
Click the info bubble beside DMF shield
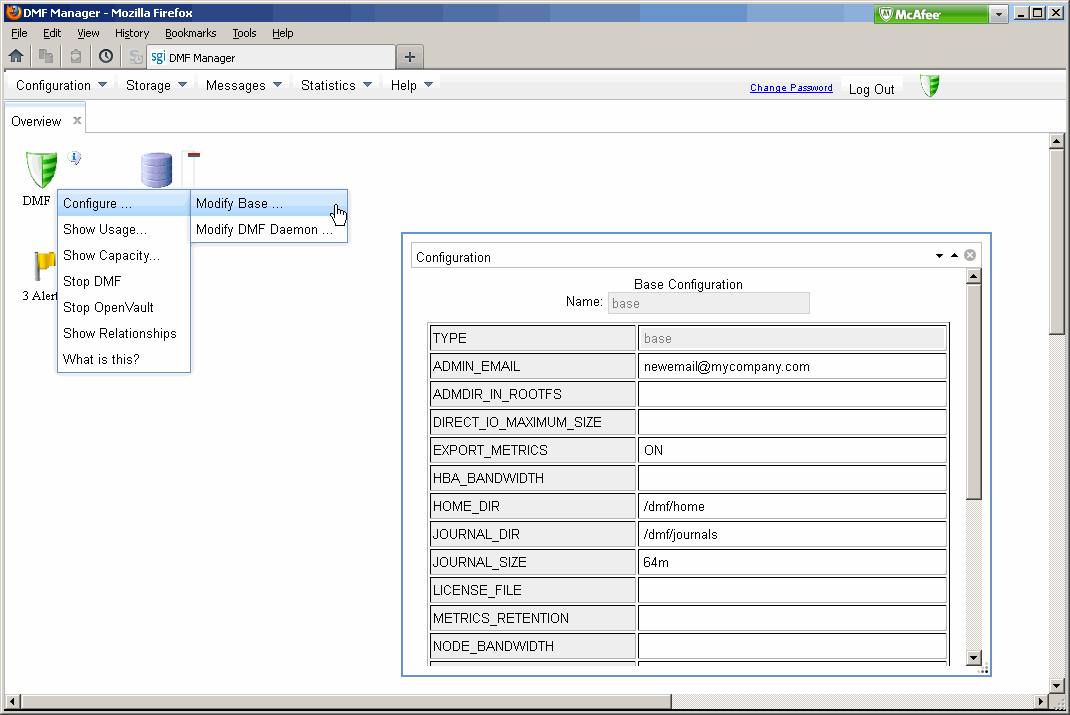click(x=74, y=158)
